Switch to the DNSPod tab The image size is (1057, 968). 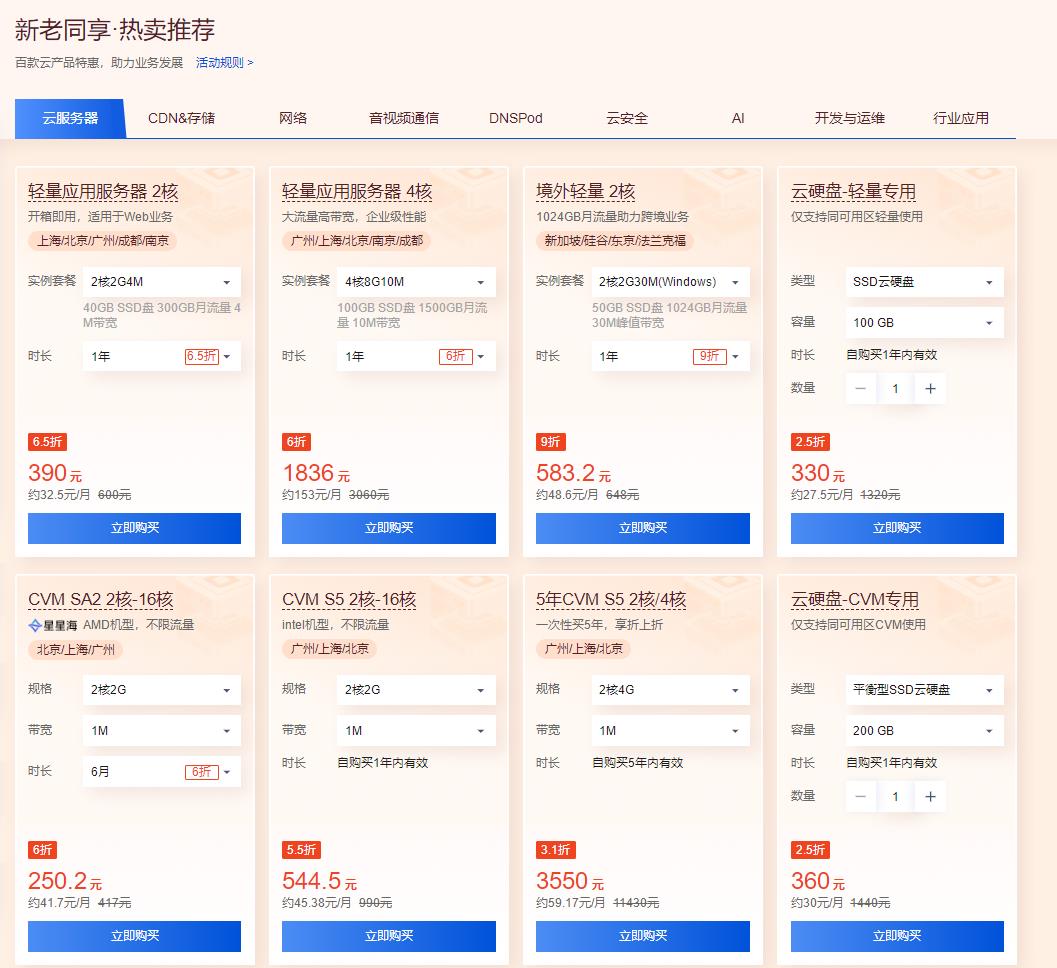tap(516, 118)
